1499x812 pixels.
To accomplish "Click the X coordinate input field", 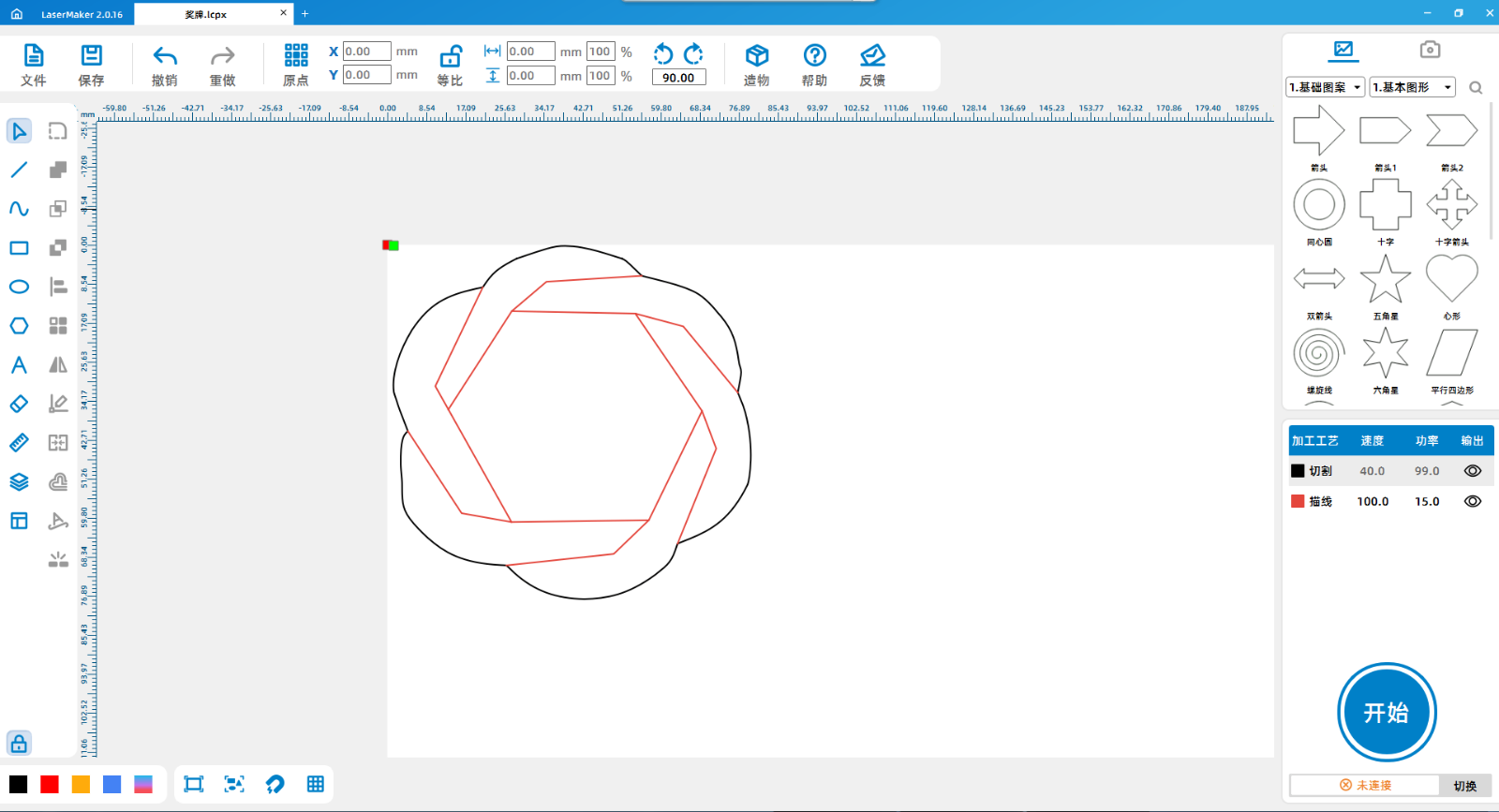I will (x=366, y=52).
